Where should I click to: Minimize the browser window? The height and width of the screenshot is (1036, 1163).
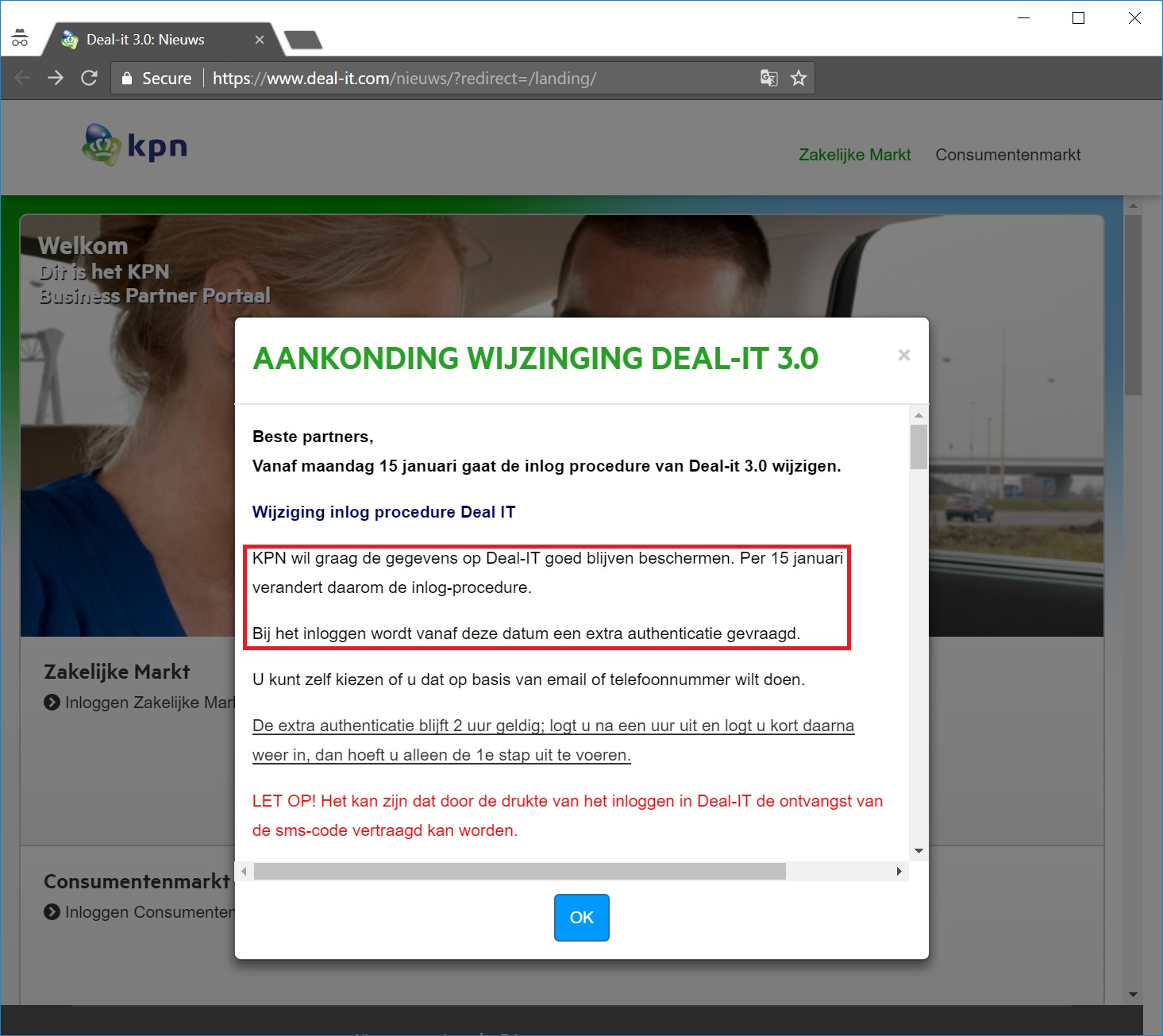pos(1024,17)
